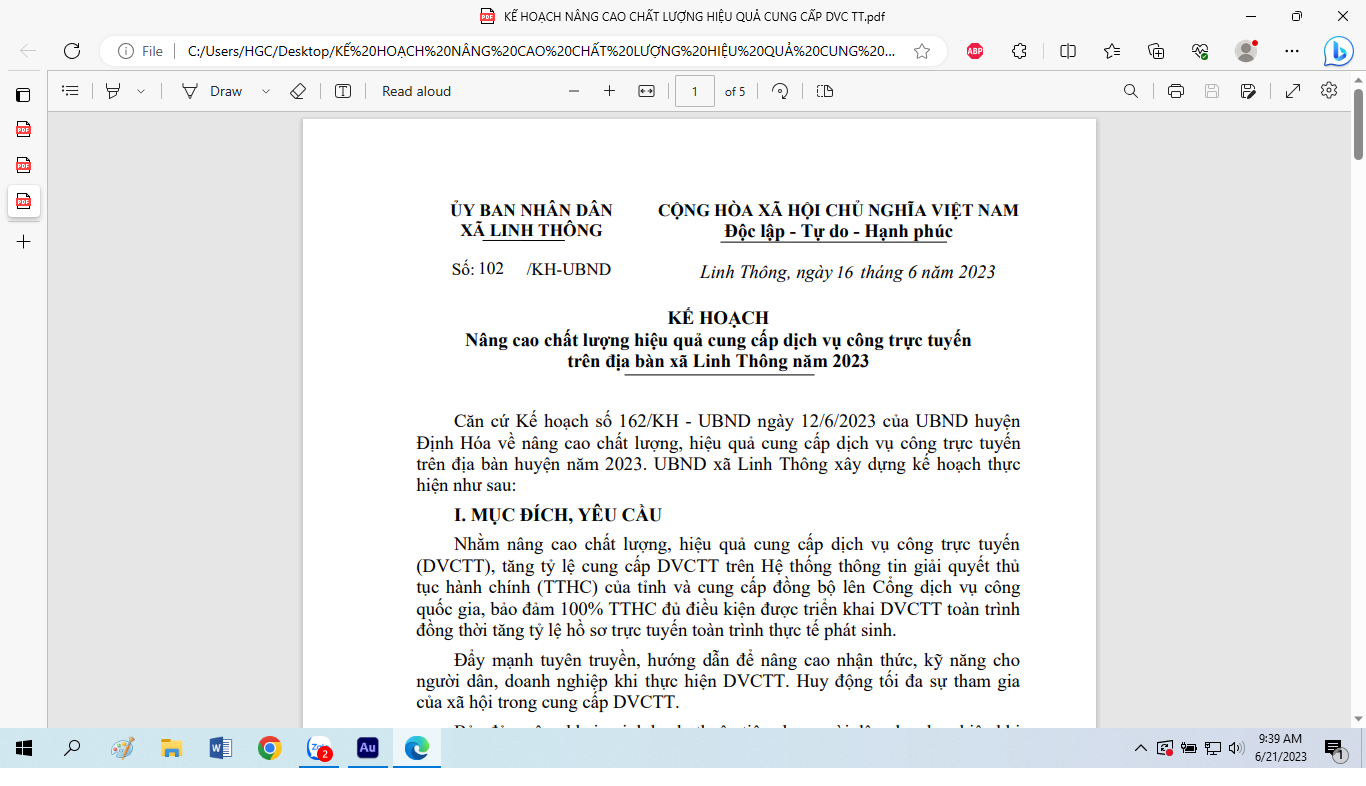Toggle Split screen
Viewport: 1366px width, 786px height.
coord(1068,51)
